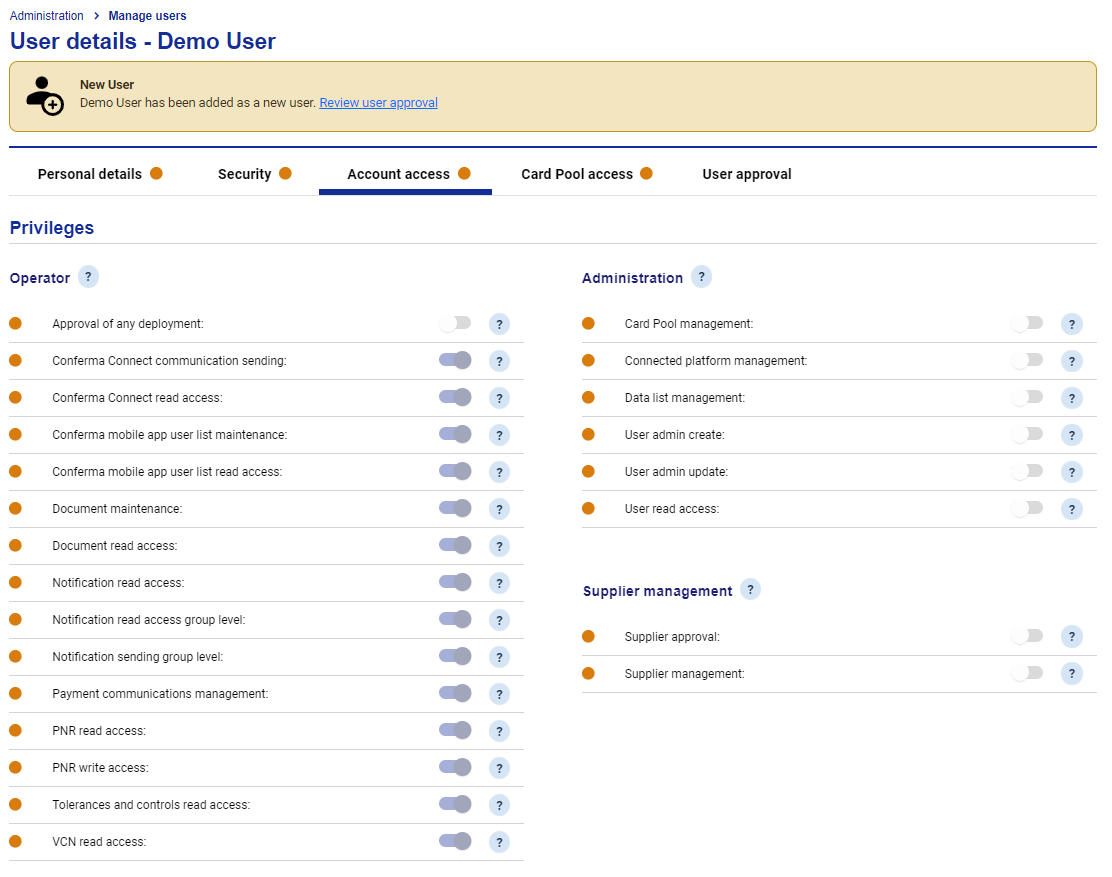This screenshot has width=1112, height=877.
Task: Toggle Connected platform management switch
Action: tap(1027, 360)
